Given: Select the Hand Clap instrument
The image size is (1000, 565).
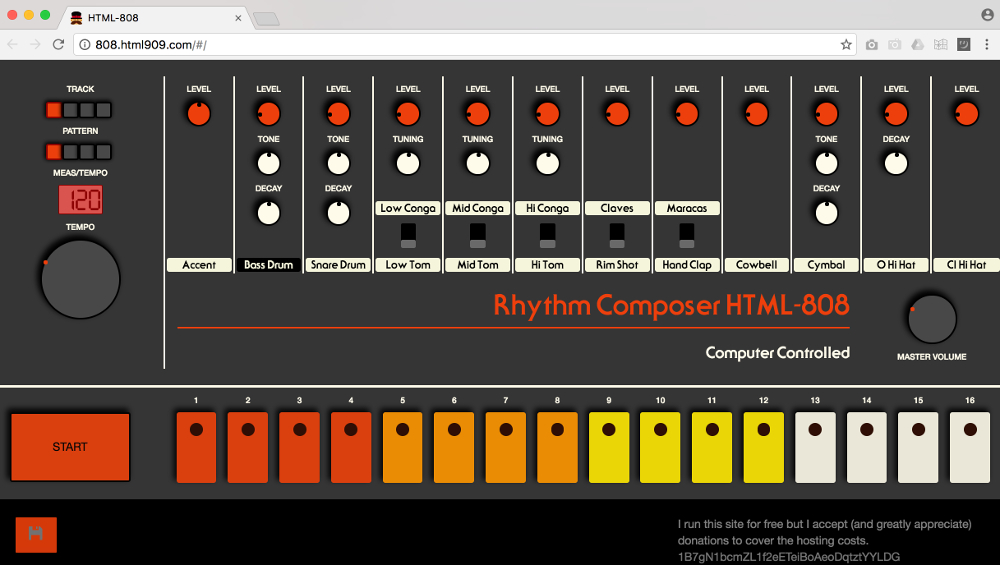Looking at the screenshot, I should [687, 265].
